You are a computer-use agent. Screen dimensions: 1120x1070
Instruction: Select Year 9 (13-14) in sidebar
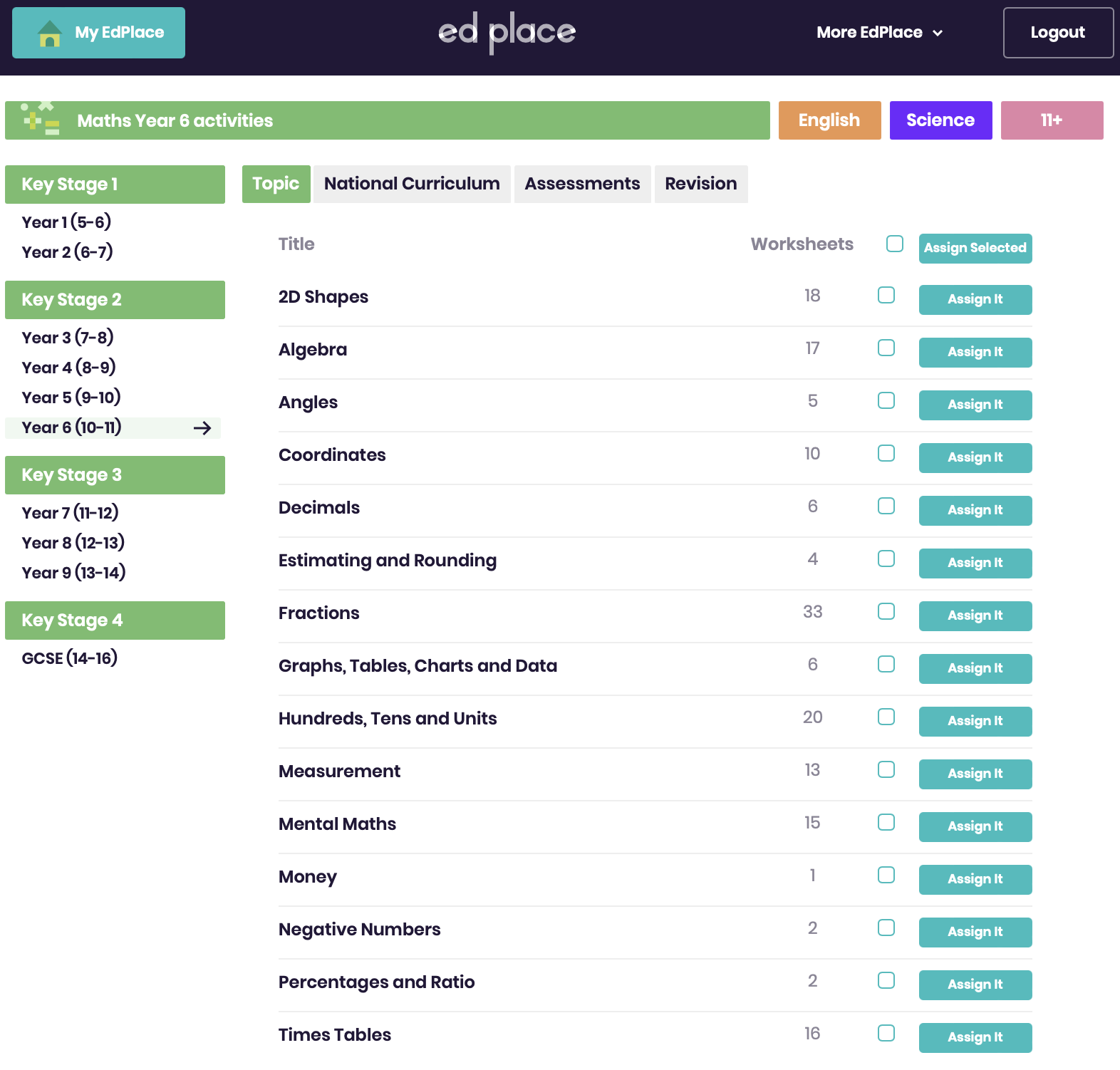74,573
